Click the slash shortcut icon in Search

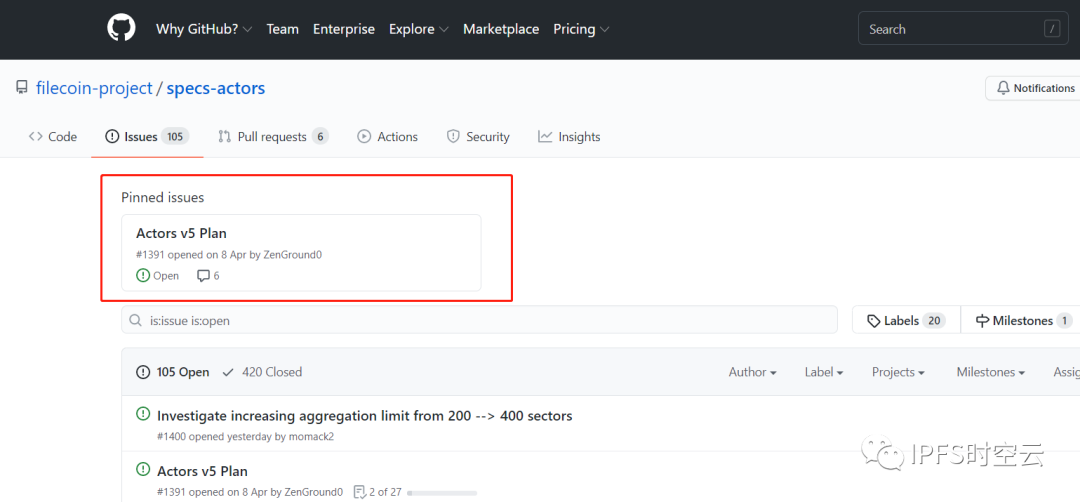pyautogui.click(x=1052, y=29)
